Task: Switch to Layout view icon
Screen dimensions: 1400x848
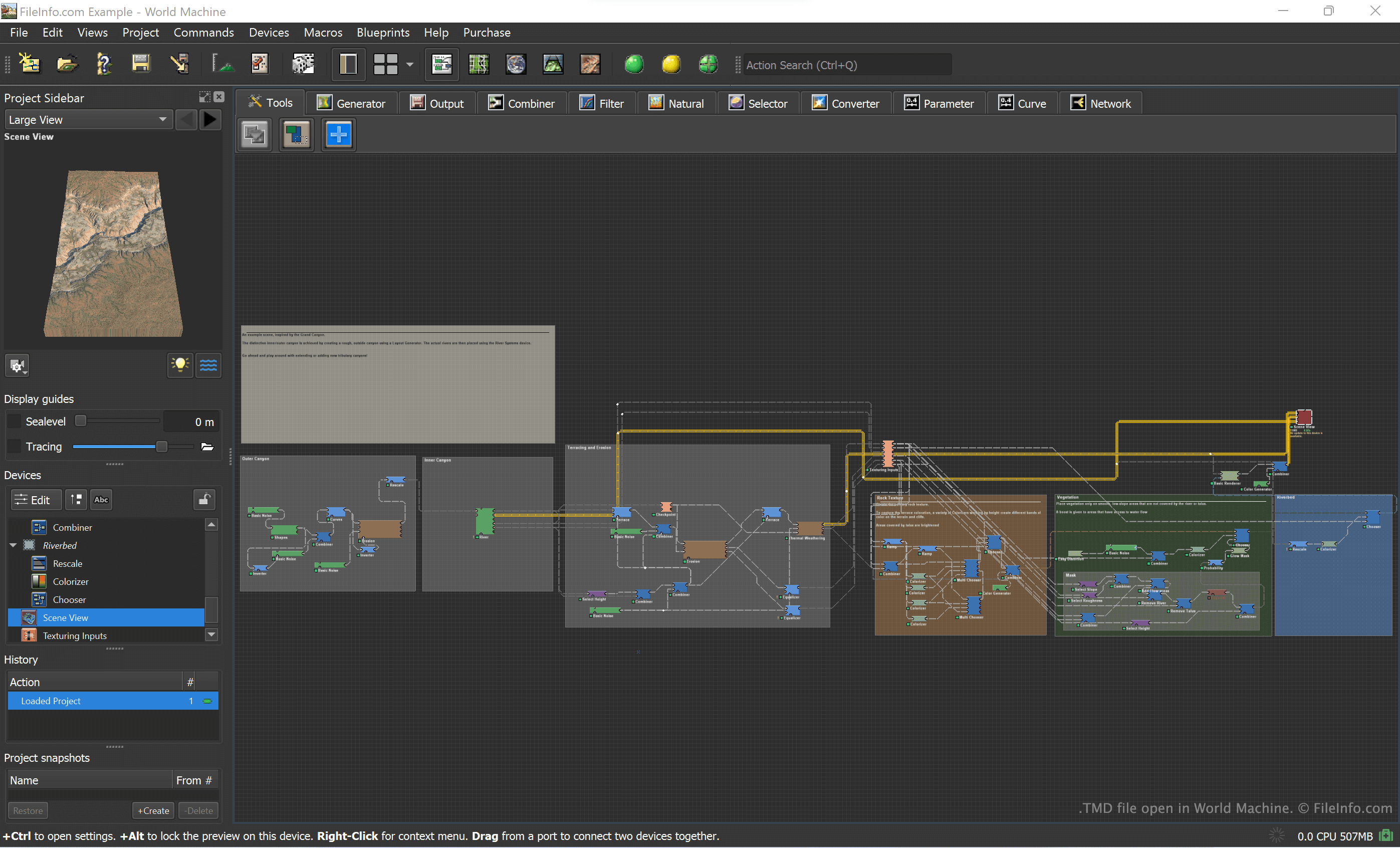Action: point(479,64)
